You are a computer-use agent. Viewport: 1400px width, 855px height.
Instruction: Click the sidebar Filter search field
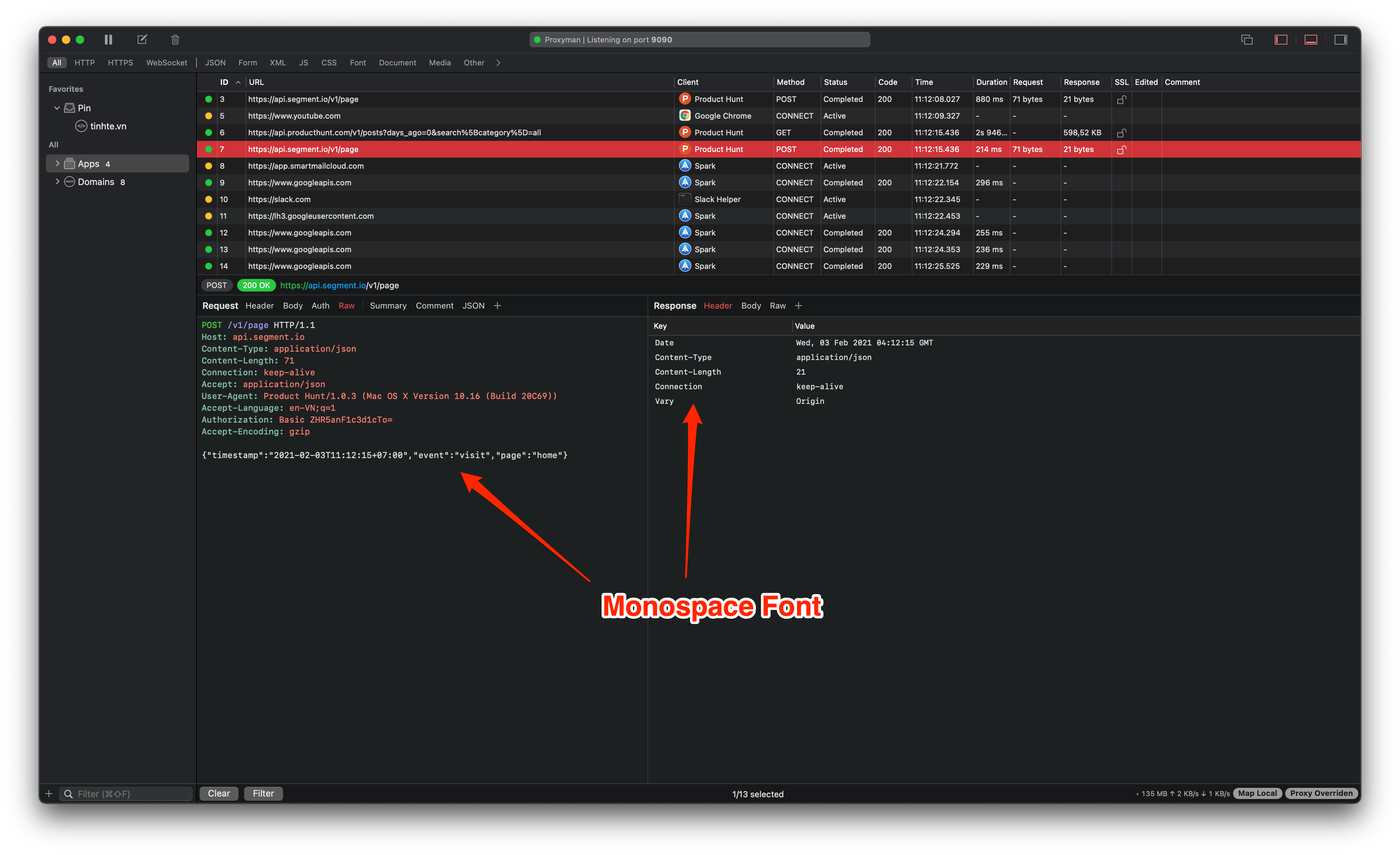[x=131, y=793]
